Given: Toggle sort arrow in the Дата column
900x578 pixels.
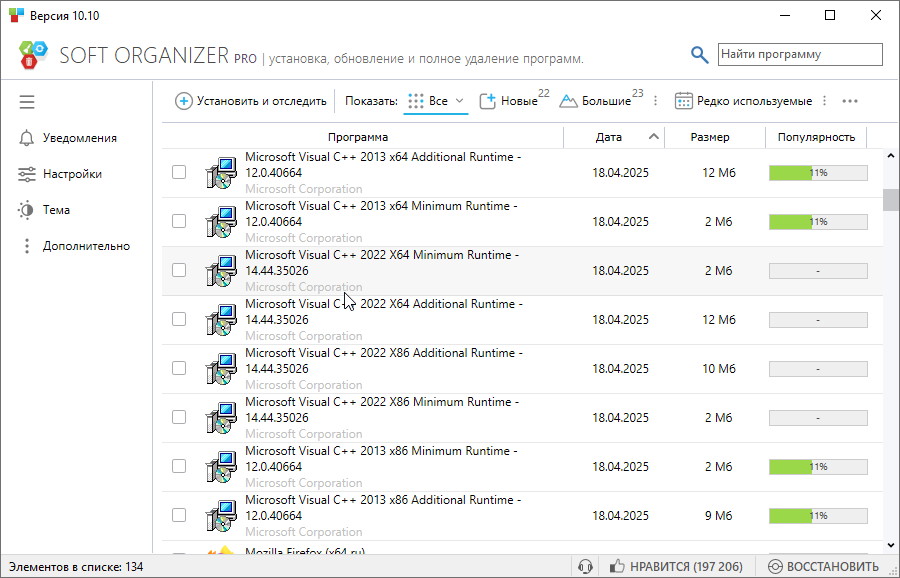Looking at the screenshot, I should pos(653,137).
